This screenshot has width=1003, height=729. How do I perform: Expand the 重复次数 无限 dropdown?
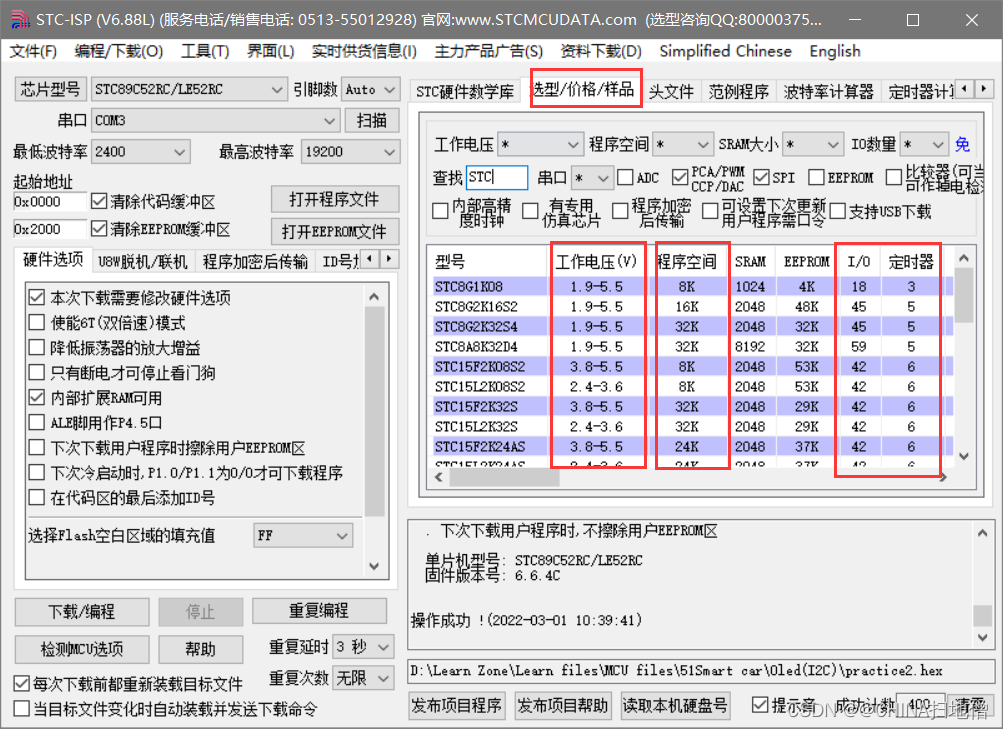point(384,678)
